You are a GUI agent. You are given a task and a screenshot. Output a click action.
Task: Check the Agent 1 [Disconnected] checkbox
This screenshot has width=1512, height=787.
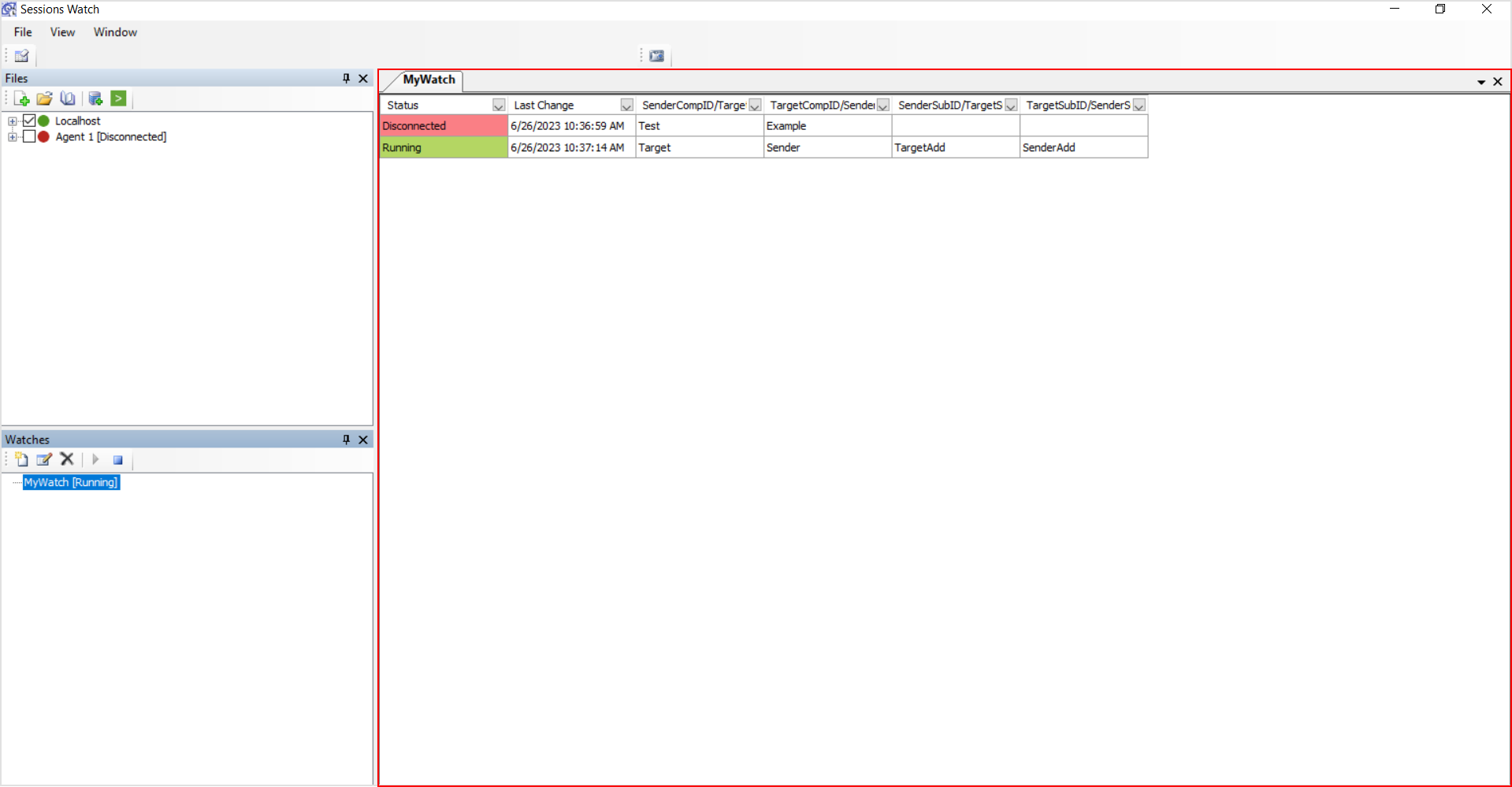[29, 136]
